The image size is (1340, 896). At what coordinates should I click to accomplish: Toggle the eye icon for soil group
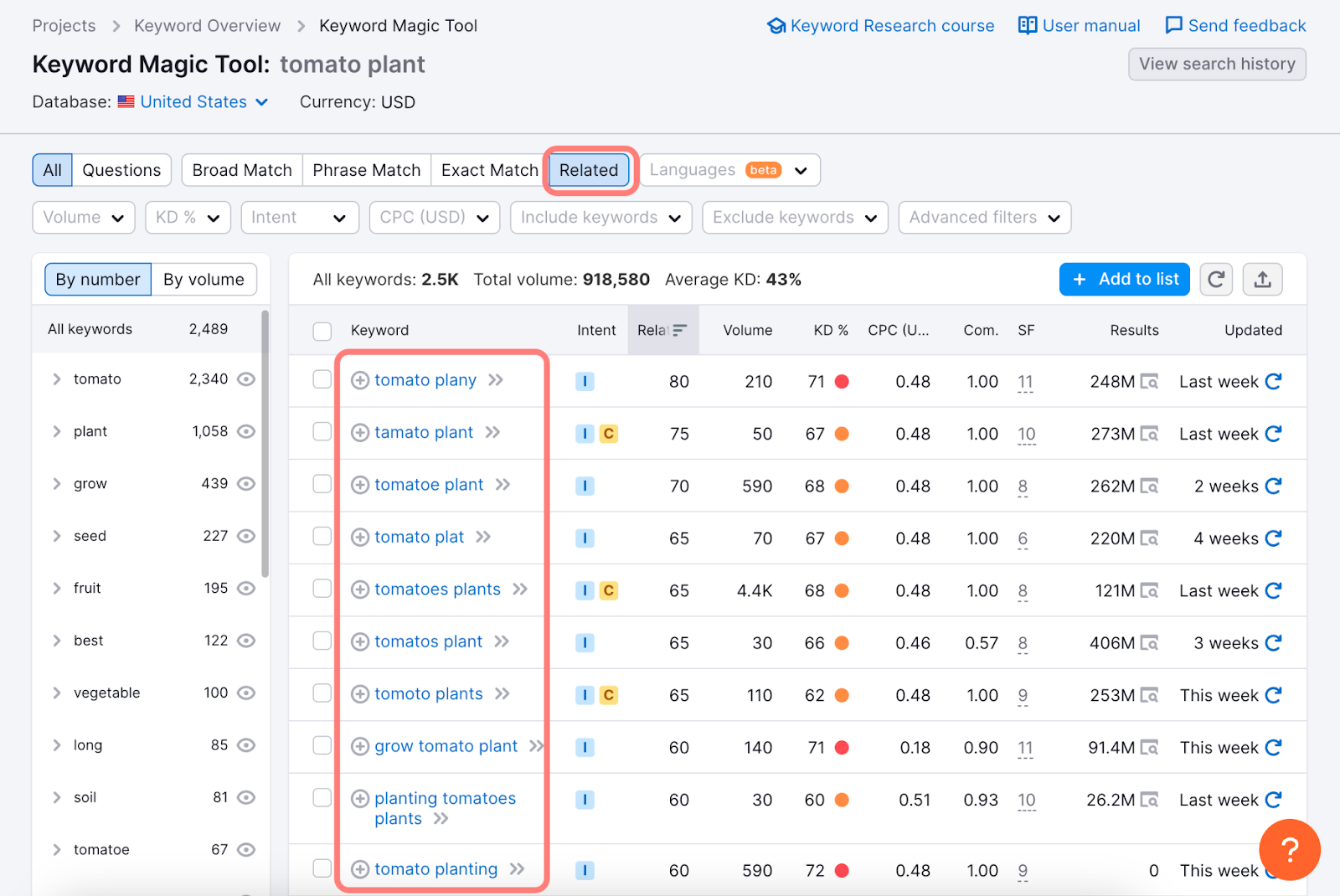245,797
